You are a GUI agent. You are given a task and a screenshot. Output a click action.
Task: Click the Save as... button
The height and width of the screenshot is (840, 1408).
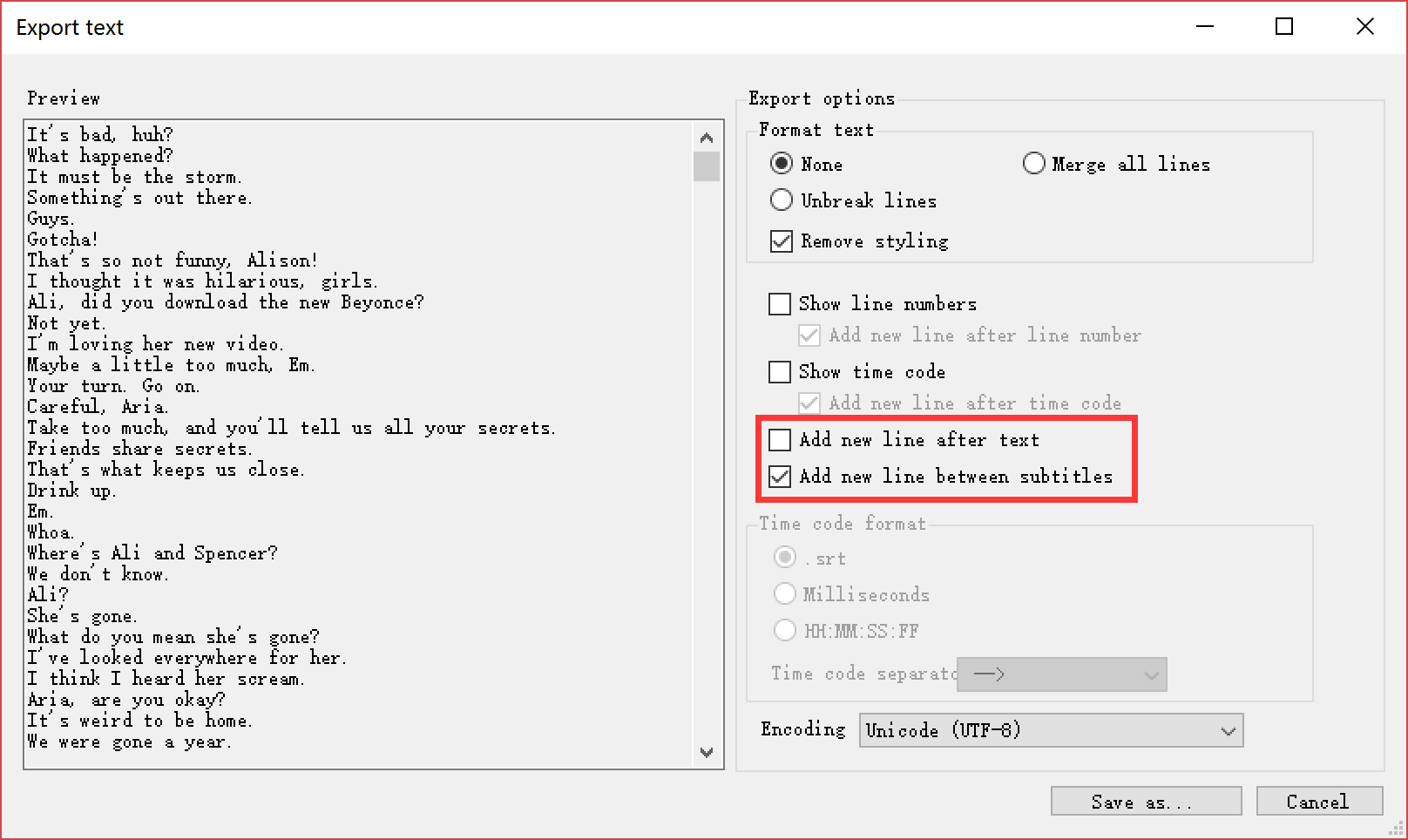[x=1146, y=802]
